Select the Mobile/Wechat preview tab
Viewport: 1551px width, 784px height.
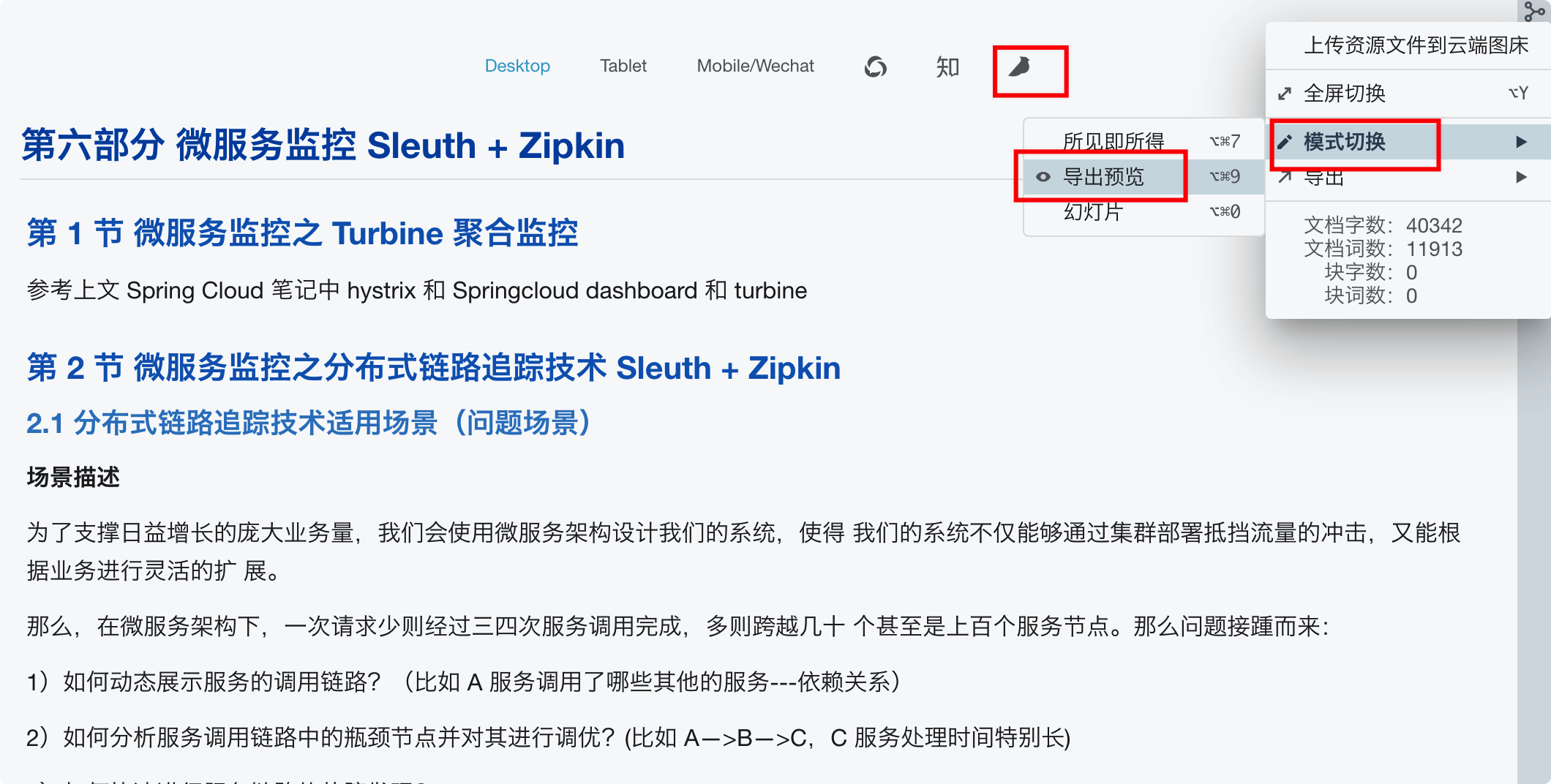[x=755, y=66]
